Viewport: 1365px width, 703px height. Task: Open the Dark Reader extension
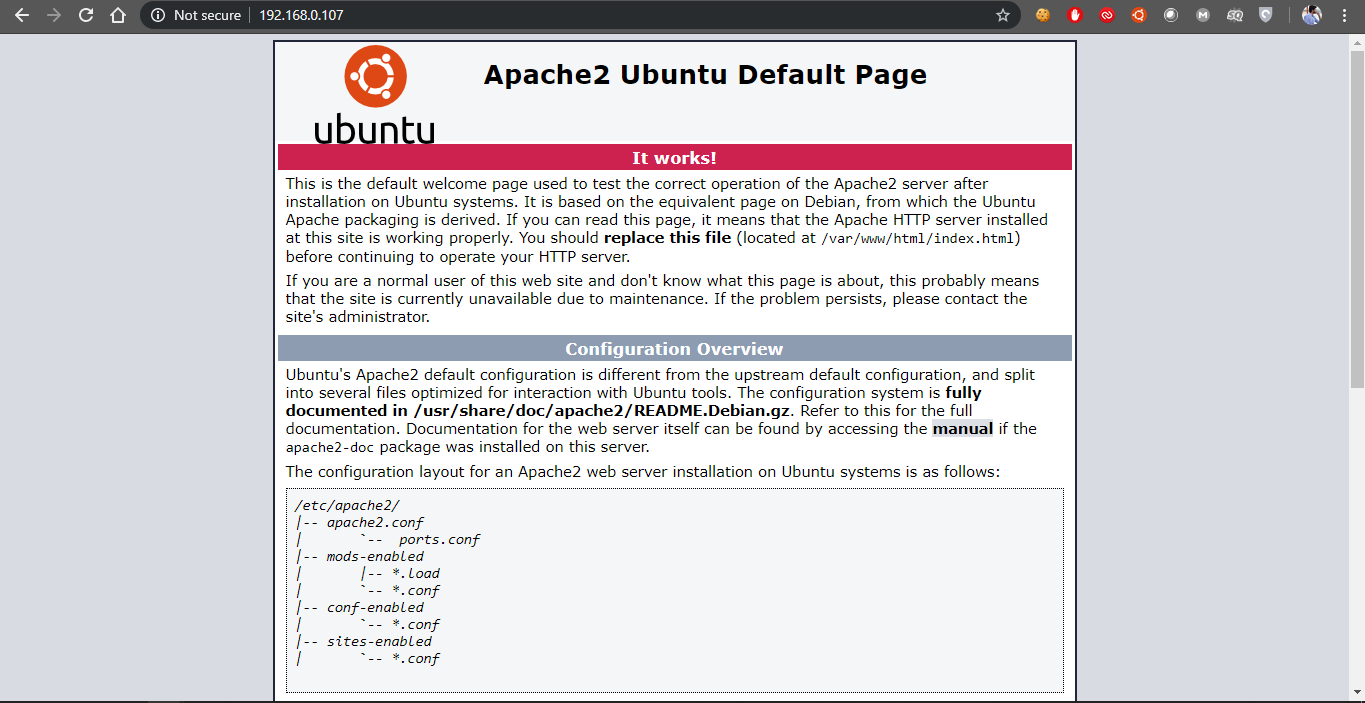click(1170, 15)
